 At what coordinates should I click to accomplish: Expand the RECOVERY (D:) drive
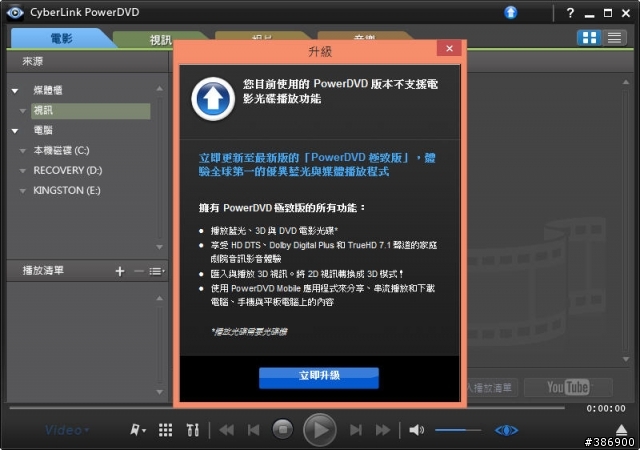tap(23, 171)
